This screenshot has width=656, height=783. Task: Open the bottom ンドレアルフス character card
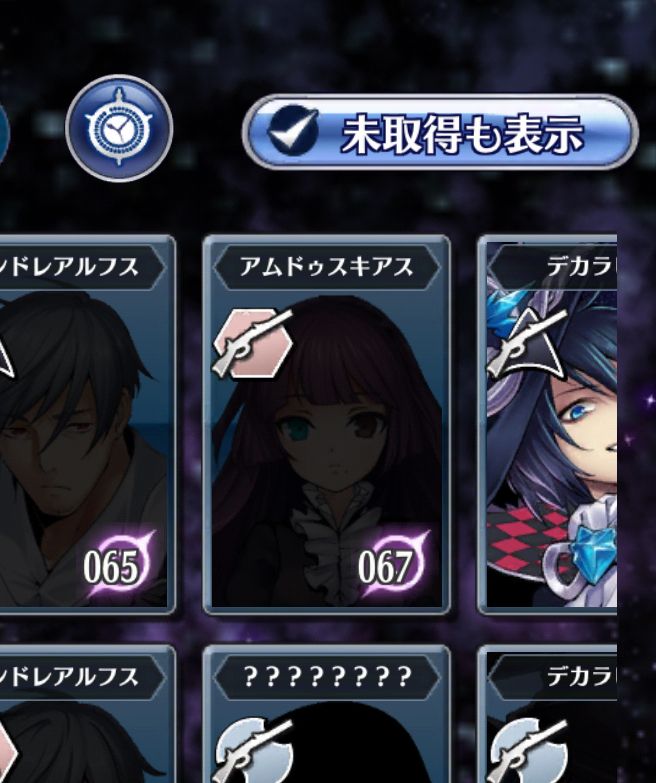click(x=88, y=714)
